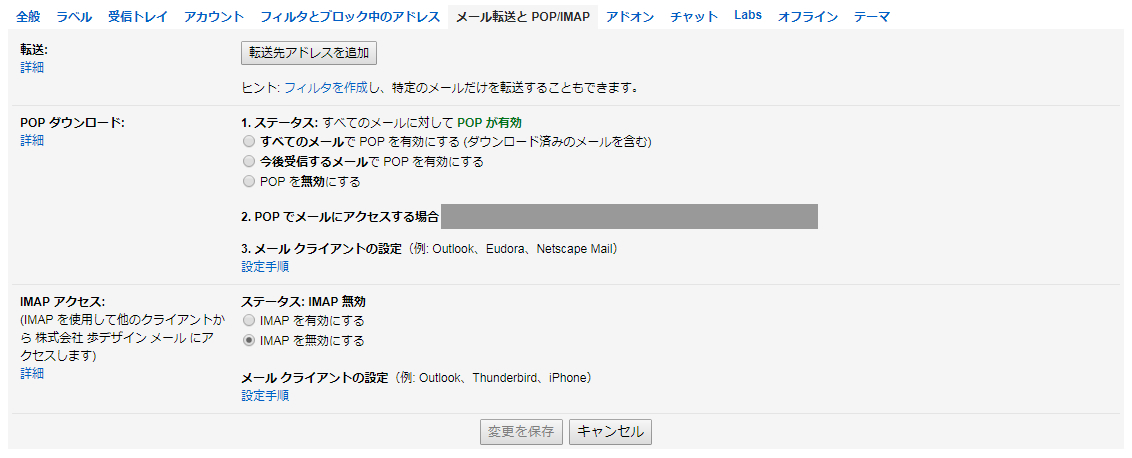Switch to the ラベル tab
Viewport: 1132px width, 458px height.
coord(74,17)
